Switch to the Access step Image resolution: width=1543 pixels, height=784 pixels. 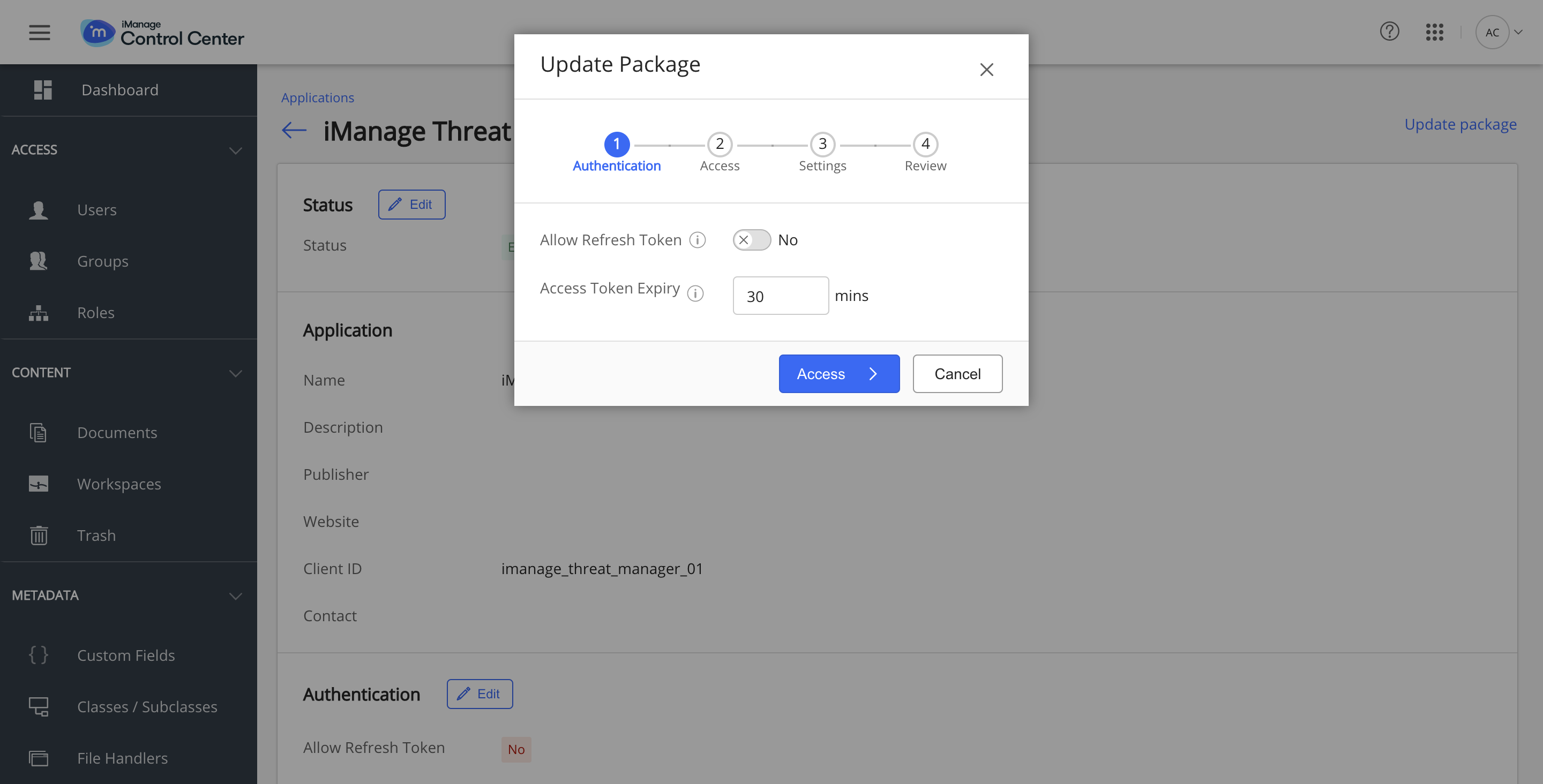point(720,145)
